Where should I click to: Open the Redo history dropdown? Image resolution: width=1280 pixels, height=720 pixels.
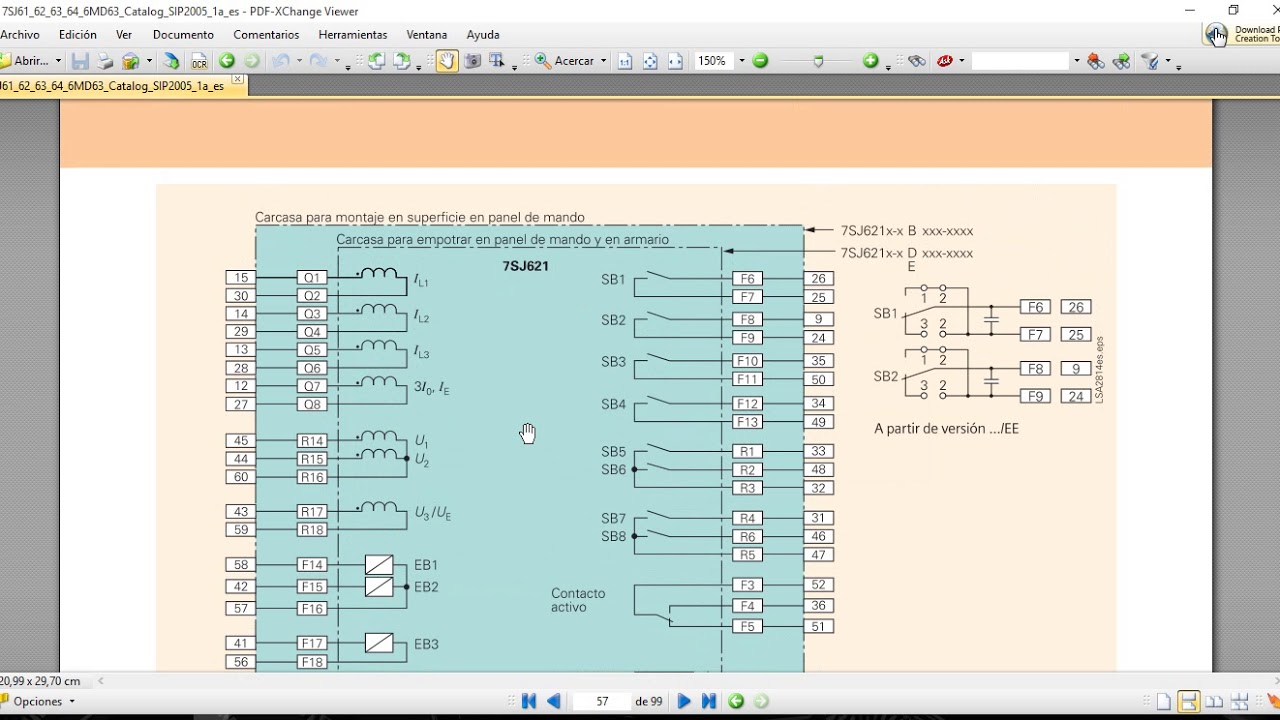point(336,61)
